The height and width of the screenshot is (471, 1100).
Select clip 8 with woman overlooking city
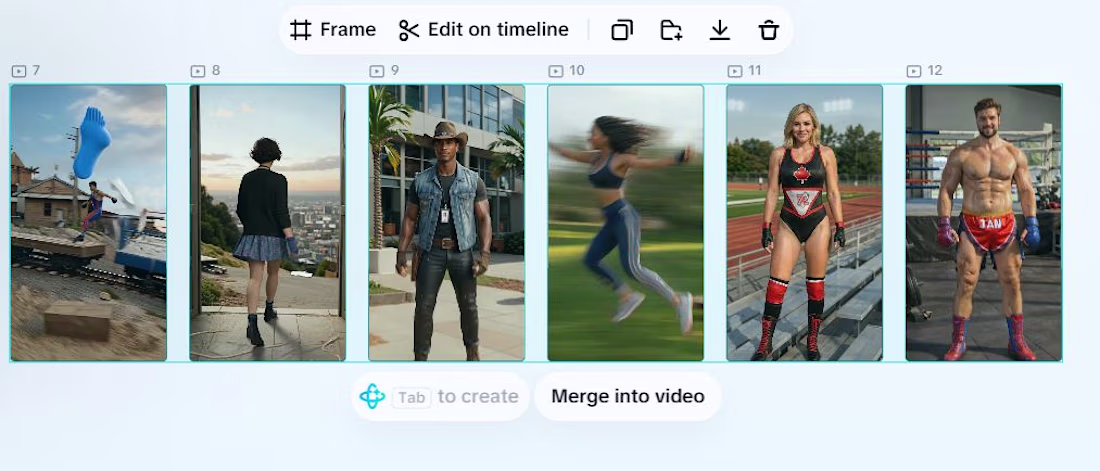267,223
